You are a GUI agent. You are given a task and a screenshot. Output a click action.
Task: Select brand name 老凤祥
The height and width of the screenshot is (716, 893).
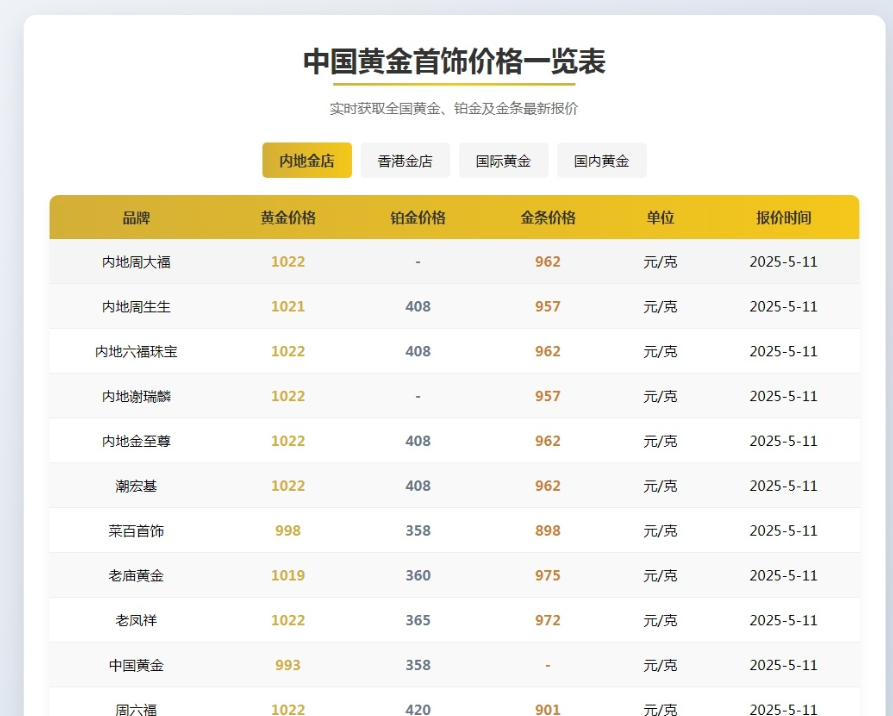[x=136, y=620]
